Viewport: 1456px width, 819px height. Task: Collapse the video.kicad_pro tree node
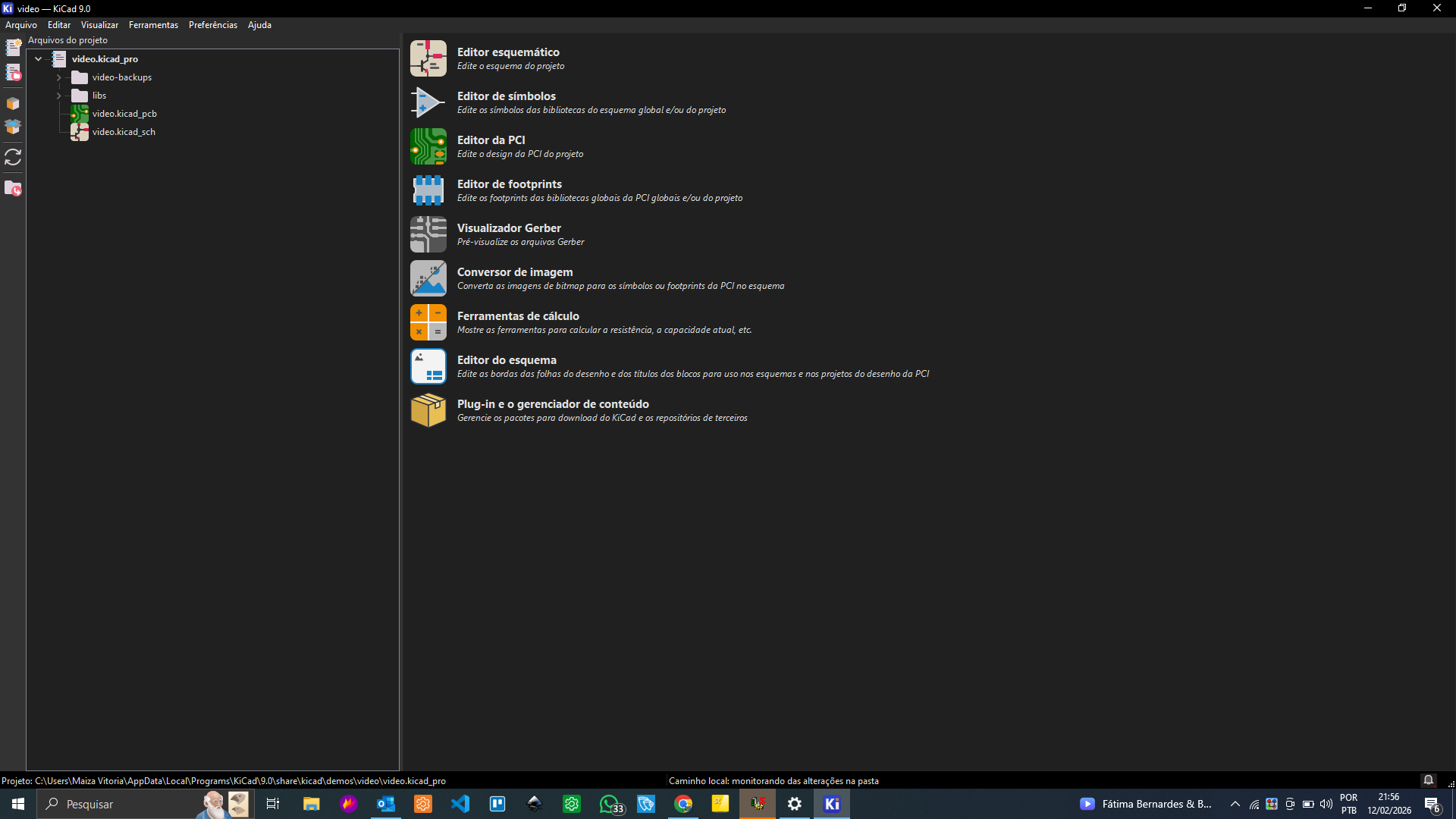click(x=38, y=58)
